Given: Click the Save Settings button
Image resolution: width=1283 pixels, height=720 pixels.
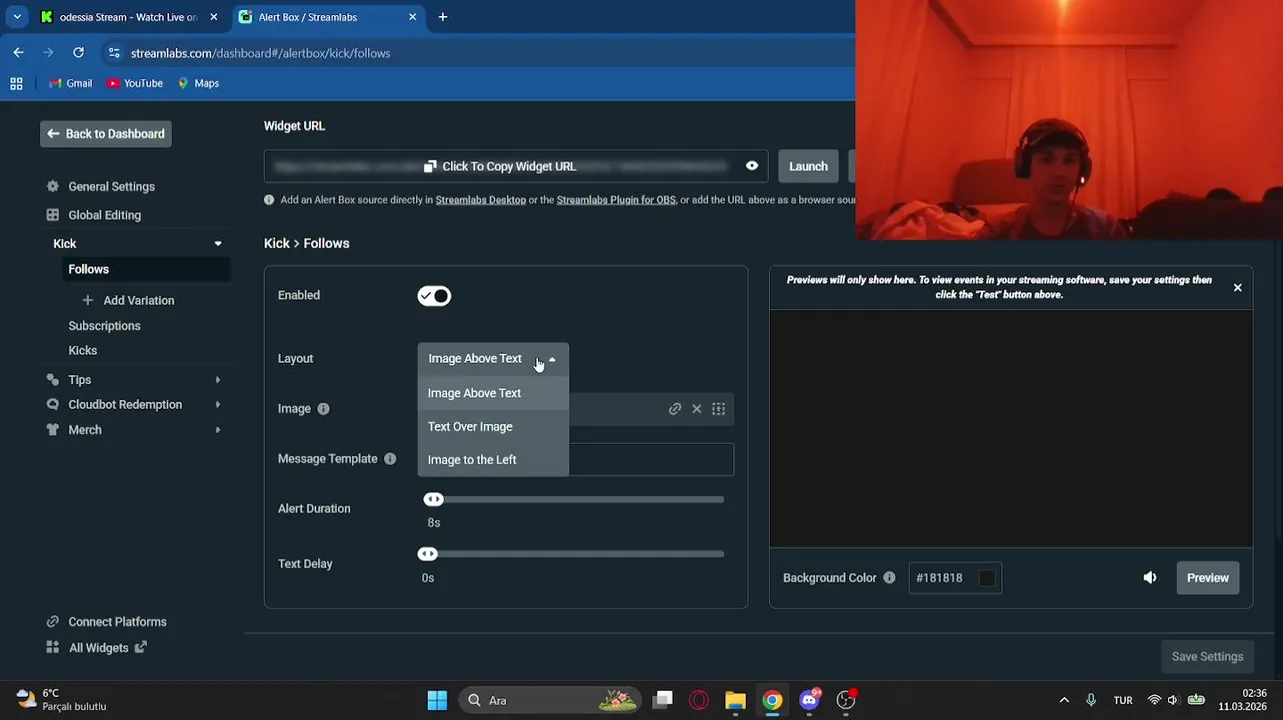Looking at the screenshot, I should (x=1207, y=657).
